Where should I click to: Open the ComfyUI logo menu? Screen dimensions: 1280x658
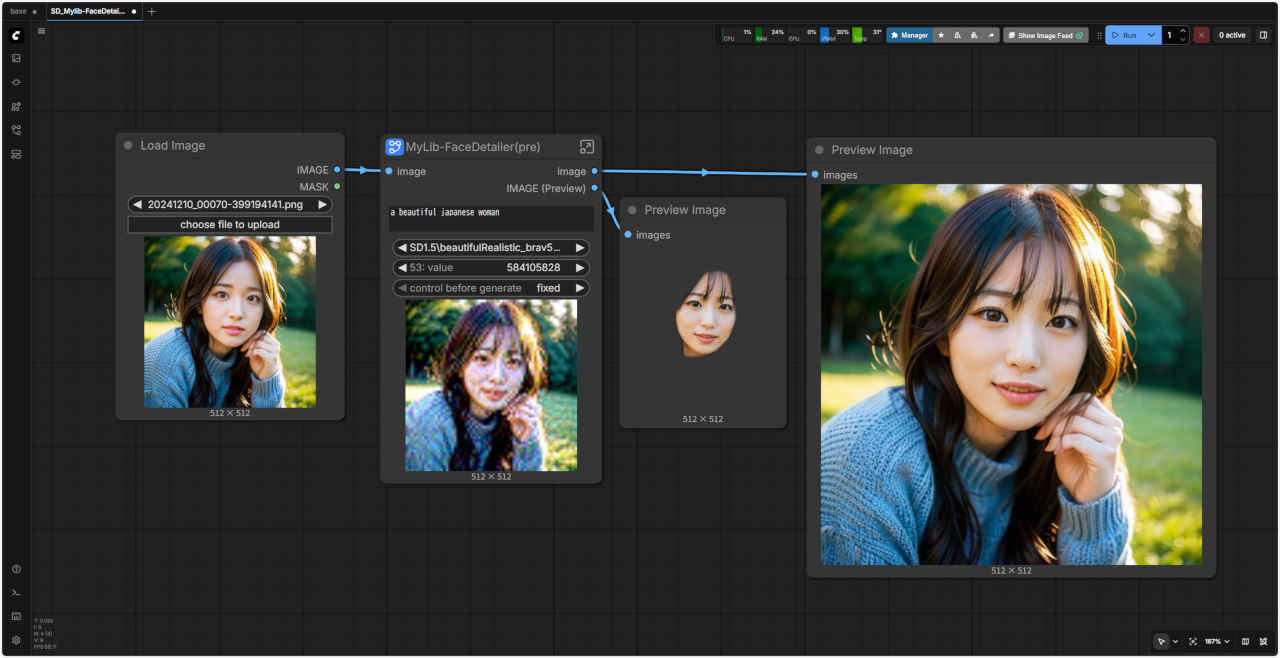tap(16, 35)
